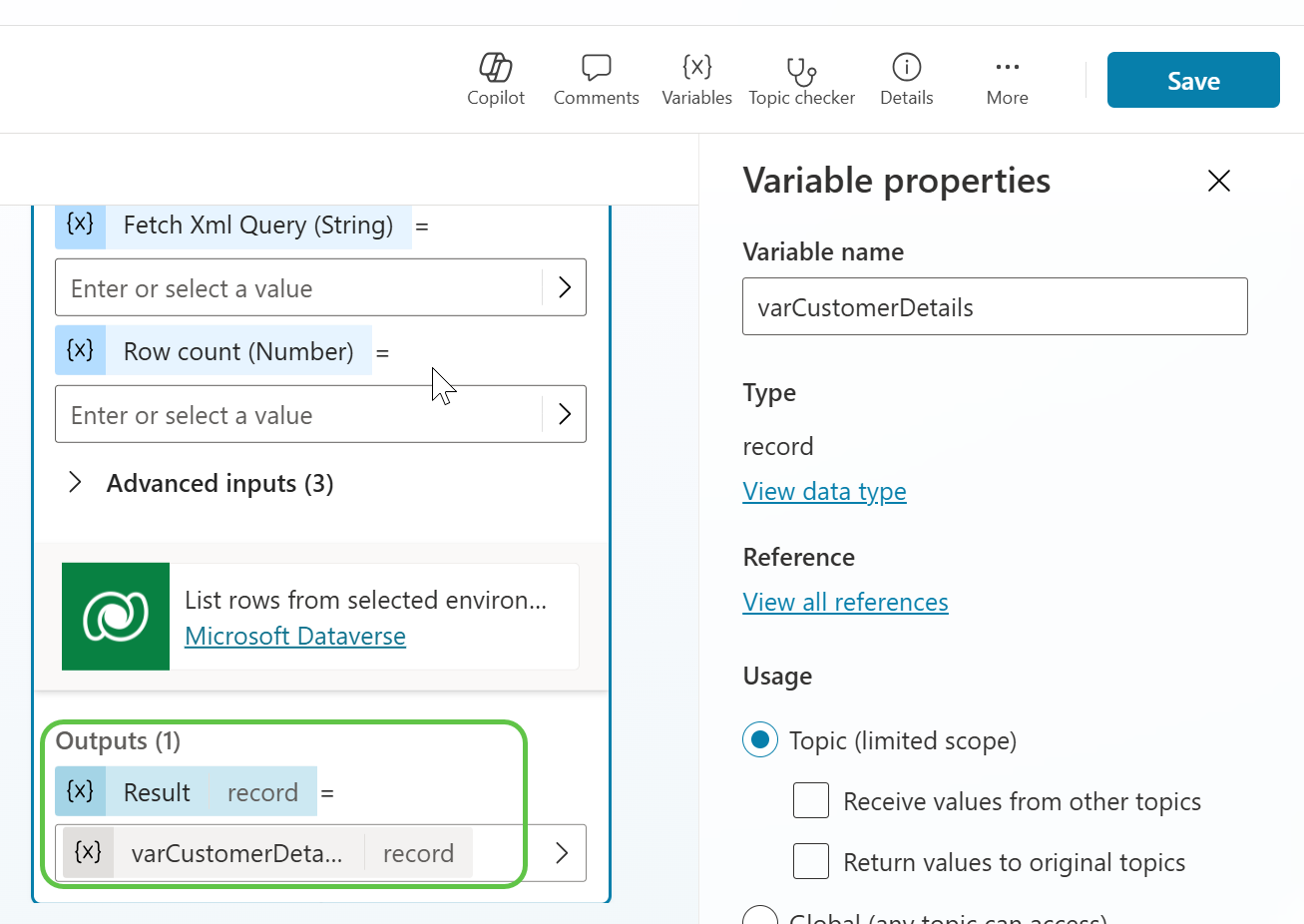Open the Comments pane
This screenshot has height=924, width=1304.
(x=596, y=80)
